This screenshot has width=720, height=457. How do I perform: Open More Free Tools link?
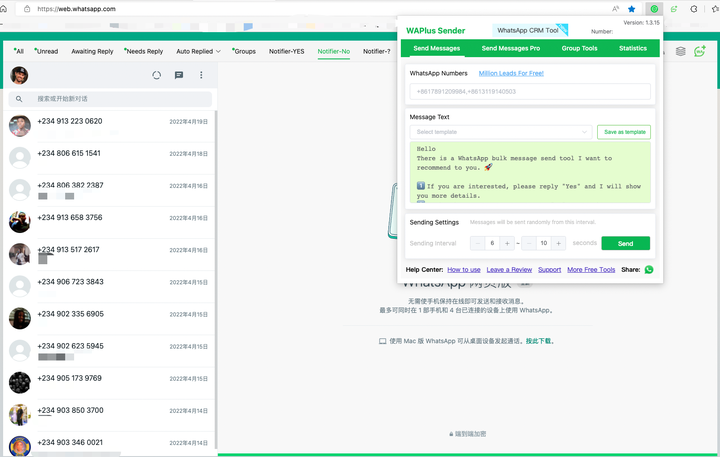click(x=591, y=270)
